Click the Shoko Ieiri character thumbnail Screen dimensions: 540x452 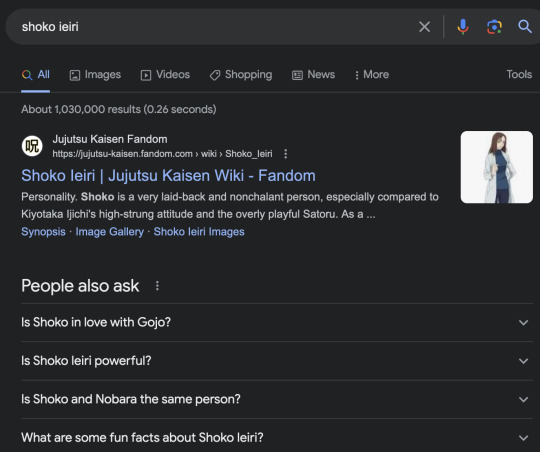[497, 167]
